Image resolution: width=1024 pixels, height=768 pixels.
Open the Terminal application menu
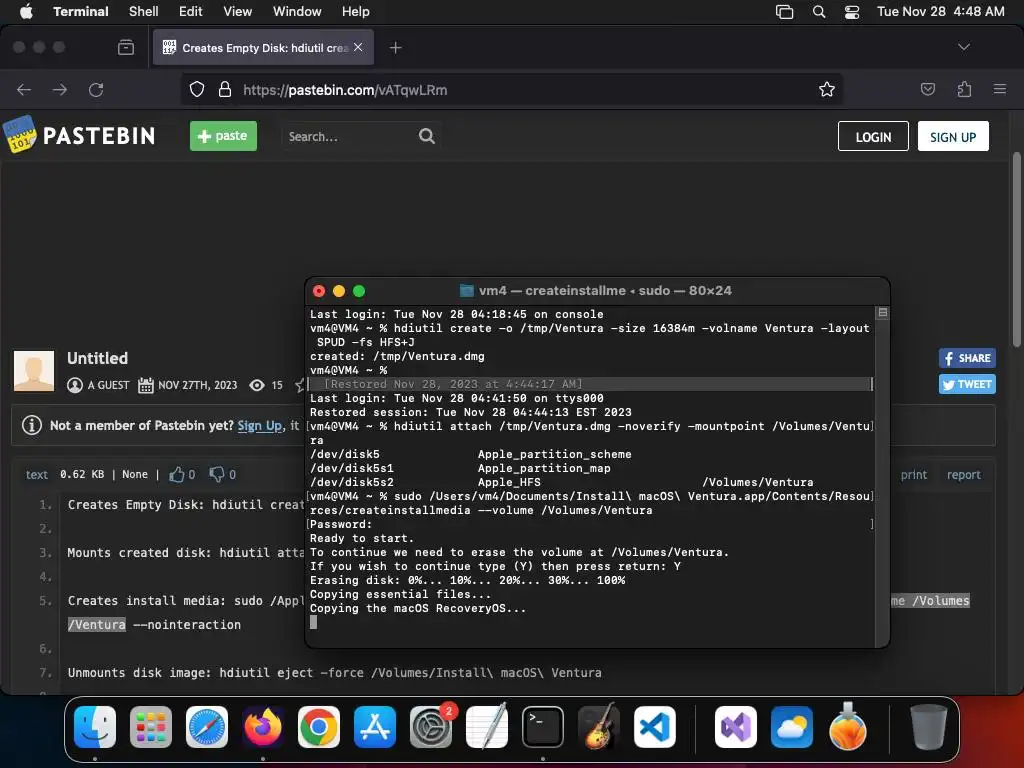click(81, 11)
